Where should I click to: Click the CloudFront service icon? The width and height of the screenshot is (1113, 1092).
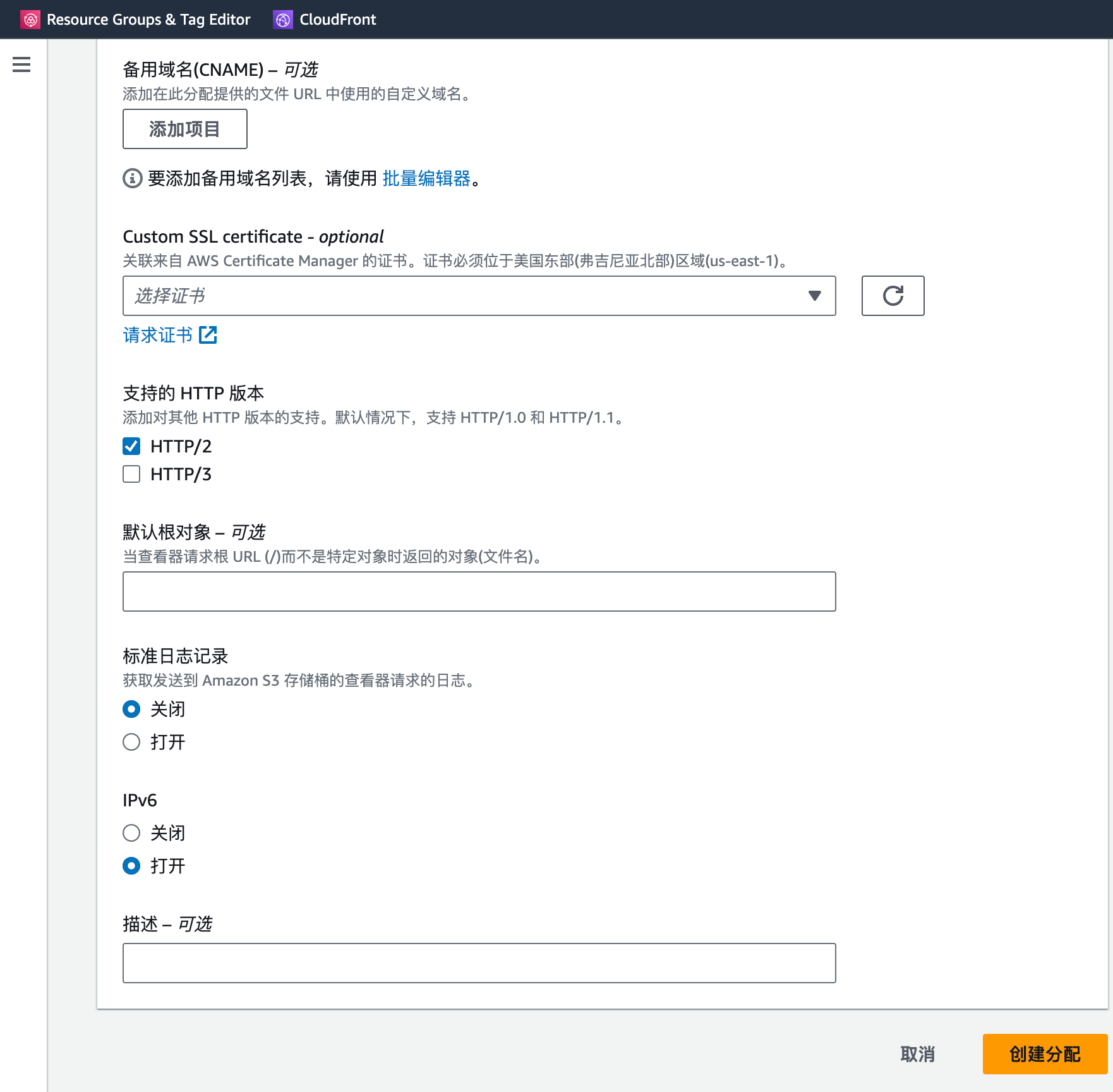pos(282,19)
